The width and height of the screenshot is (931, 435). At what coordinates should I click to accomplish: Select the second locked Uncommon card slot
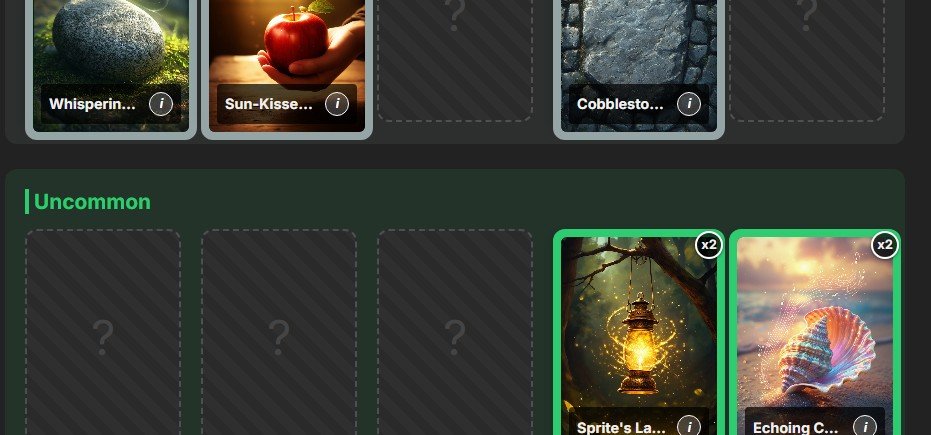point(278,332)
